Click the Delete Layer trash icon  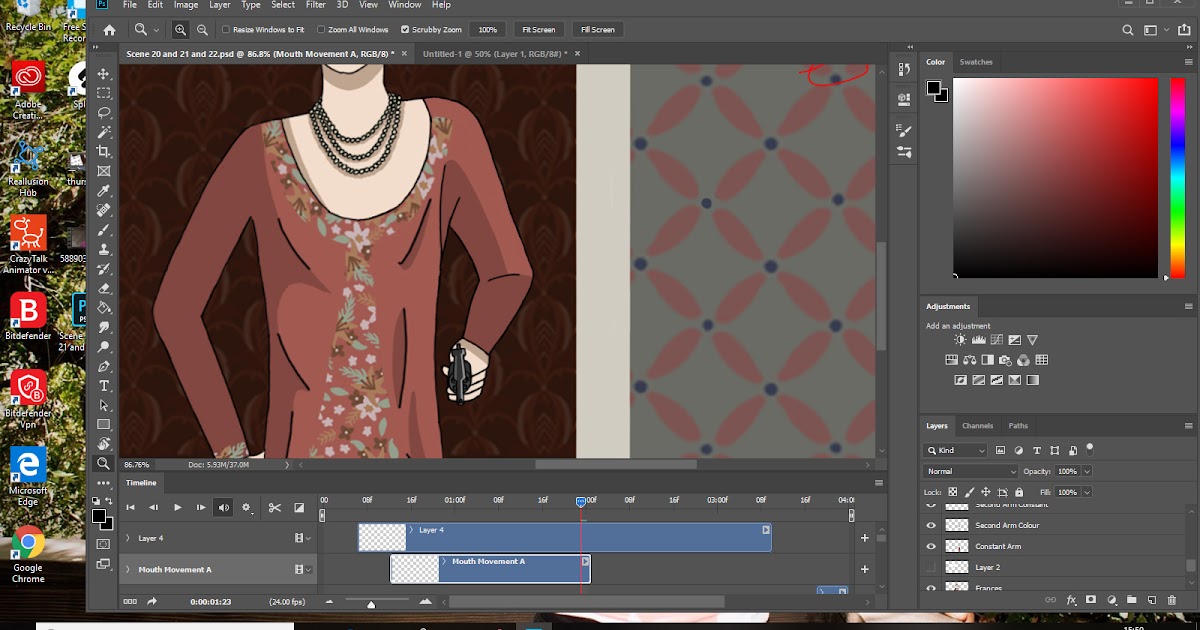1172,600
